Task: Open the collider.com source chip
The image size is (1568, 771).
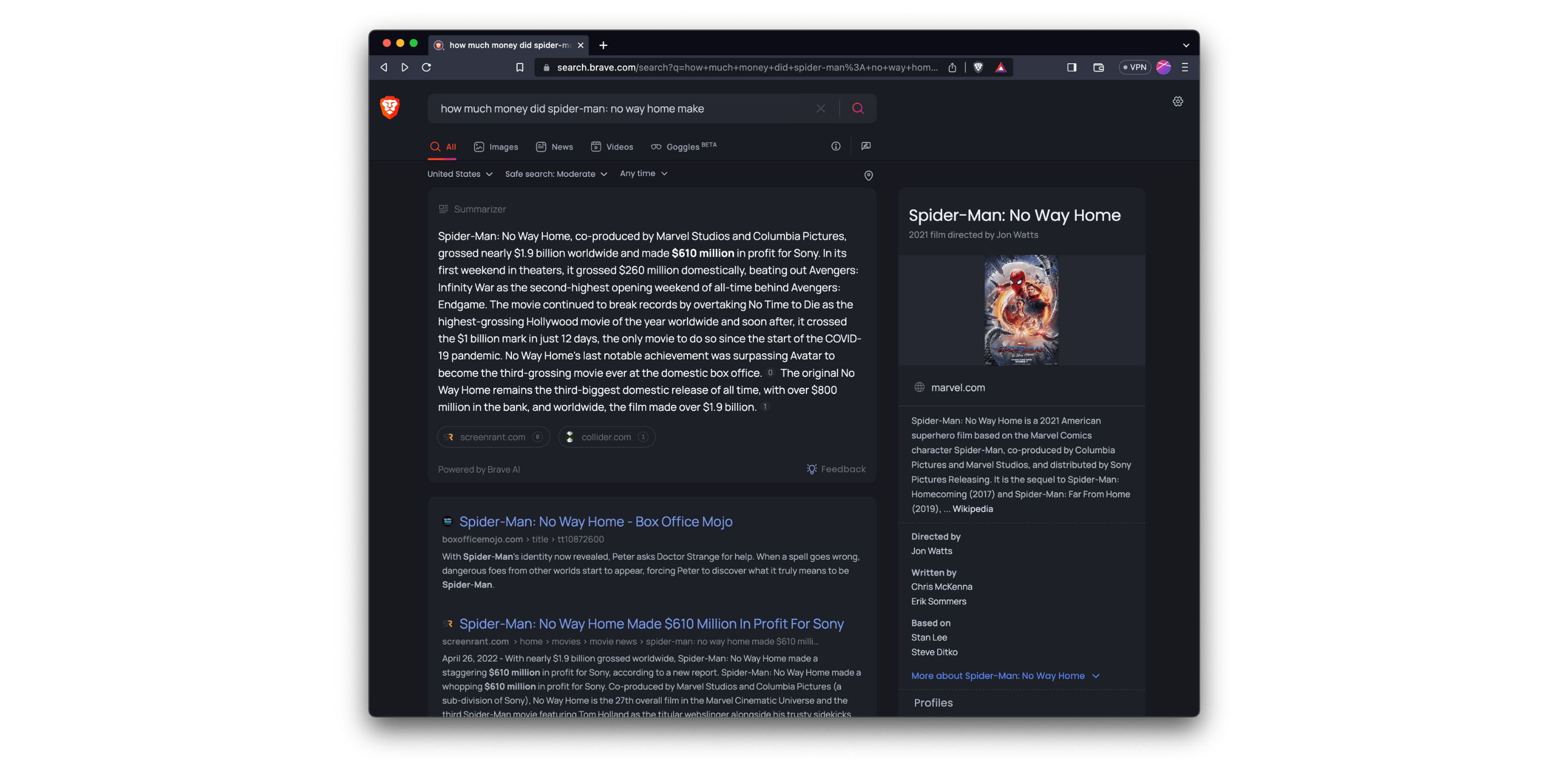Action: 606,437
